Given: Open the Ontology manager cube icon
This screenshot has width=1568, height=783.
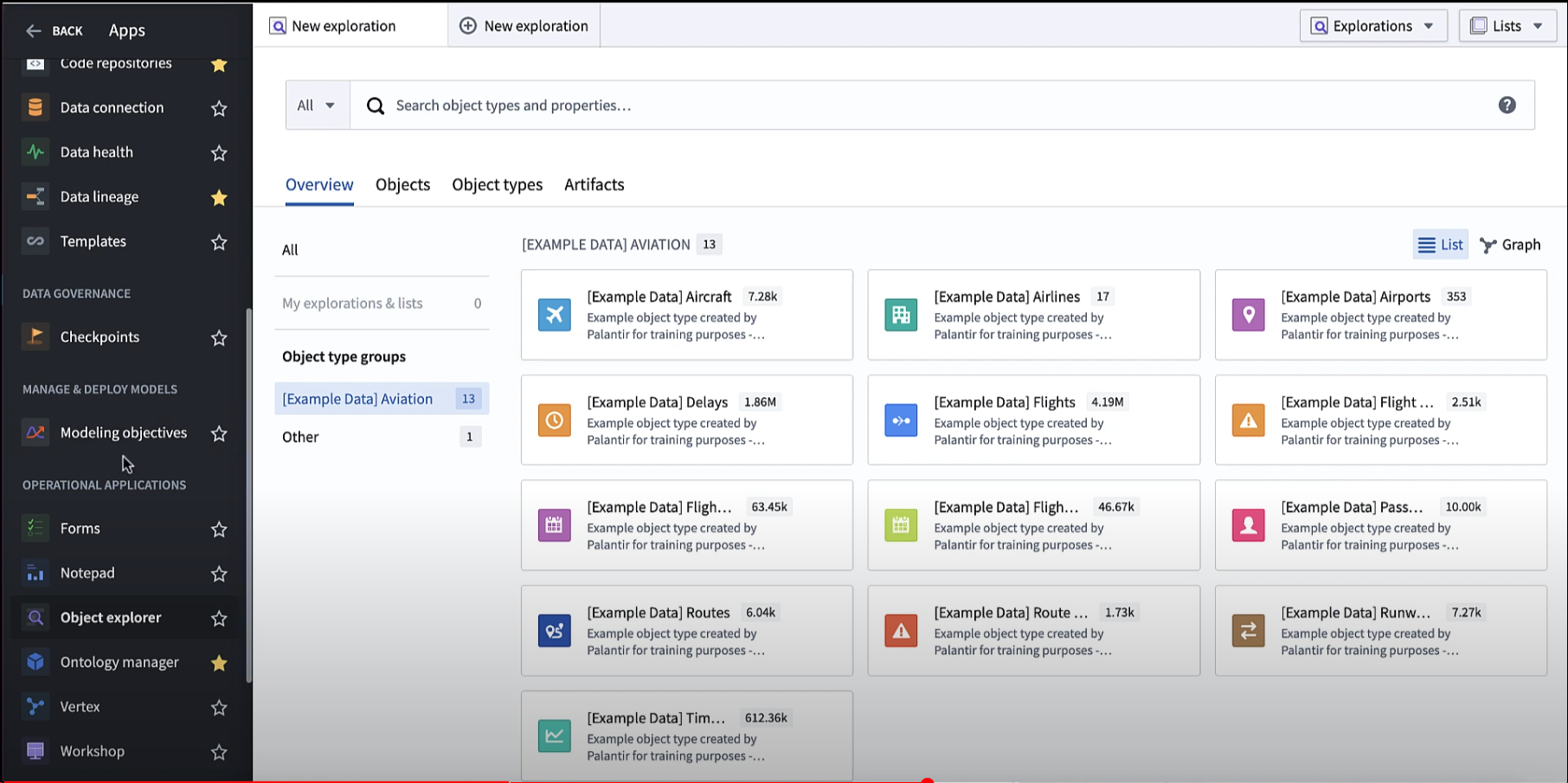Looking at the screenshot, I should (35, 662).
